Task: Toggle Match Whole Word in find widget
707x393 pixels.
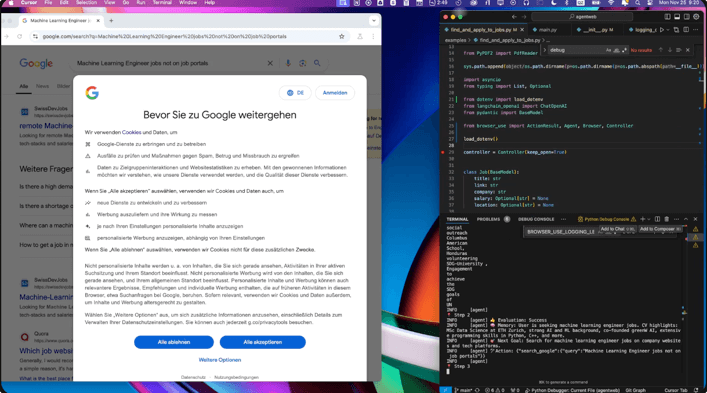Action: pyautogui.click(x=616, y=50)
